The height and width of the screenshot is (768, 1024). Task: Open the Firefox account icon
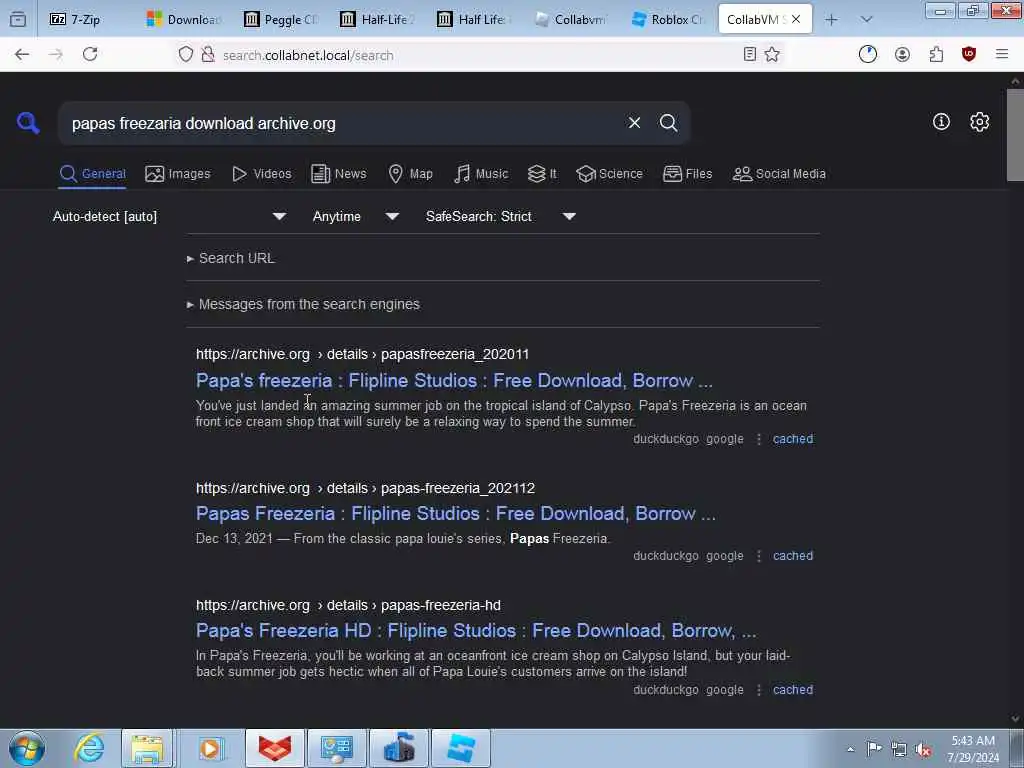[x=902, y=55]
